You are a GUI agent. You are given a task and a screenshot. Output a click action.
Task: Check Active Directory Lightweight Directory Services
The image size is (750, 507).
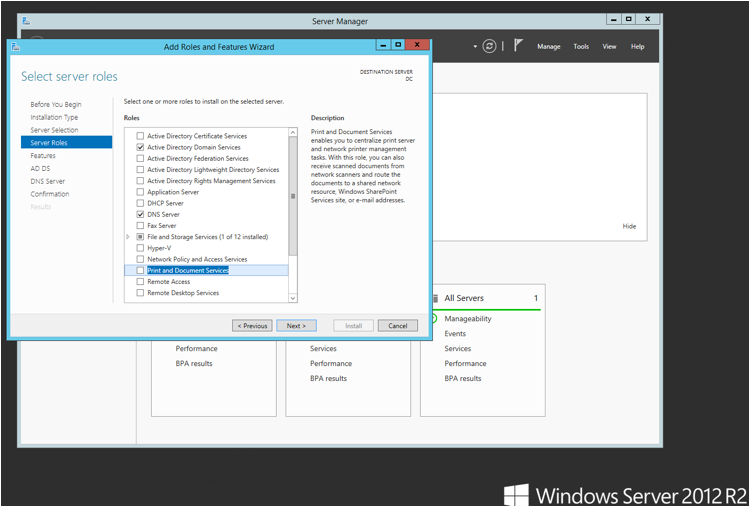click(x=140, y=170)
